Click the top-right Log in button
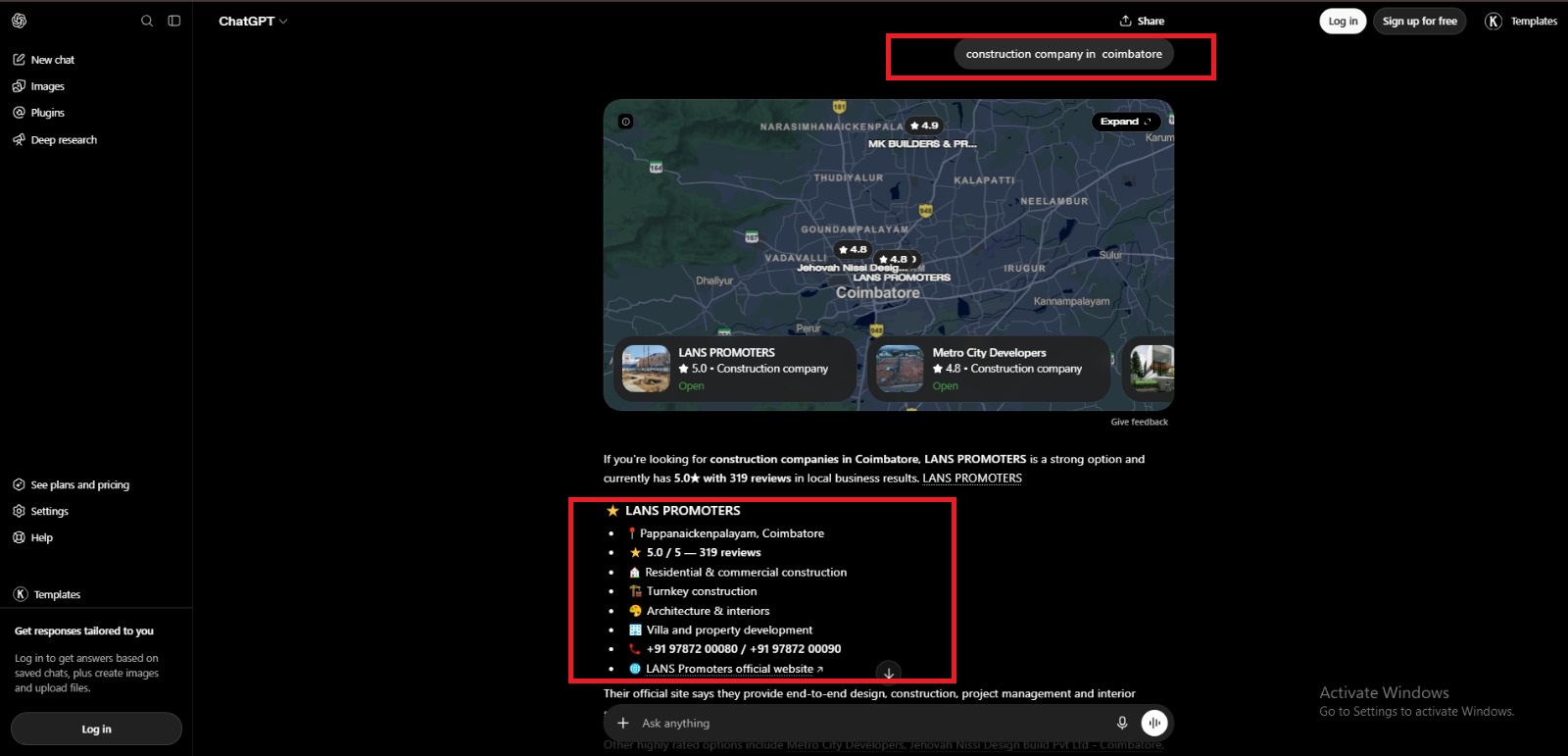Viewport: 1568px width, 756px height. click(x=1343, y=21)
